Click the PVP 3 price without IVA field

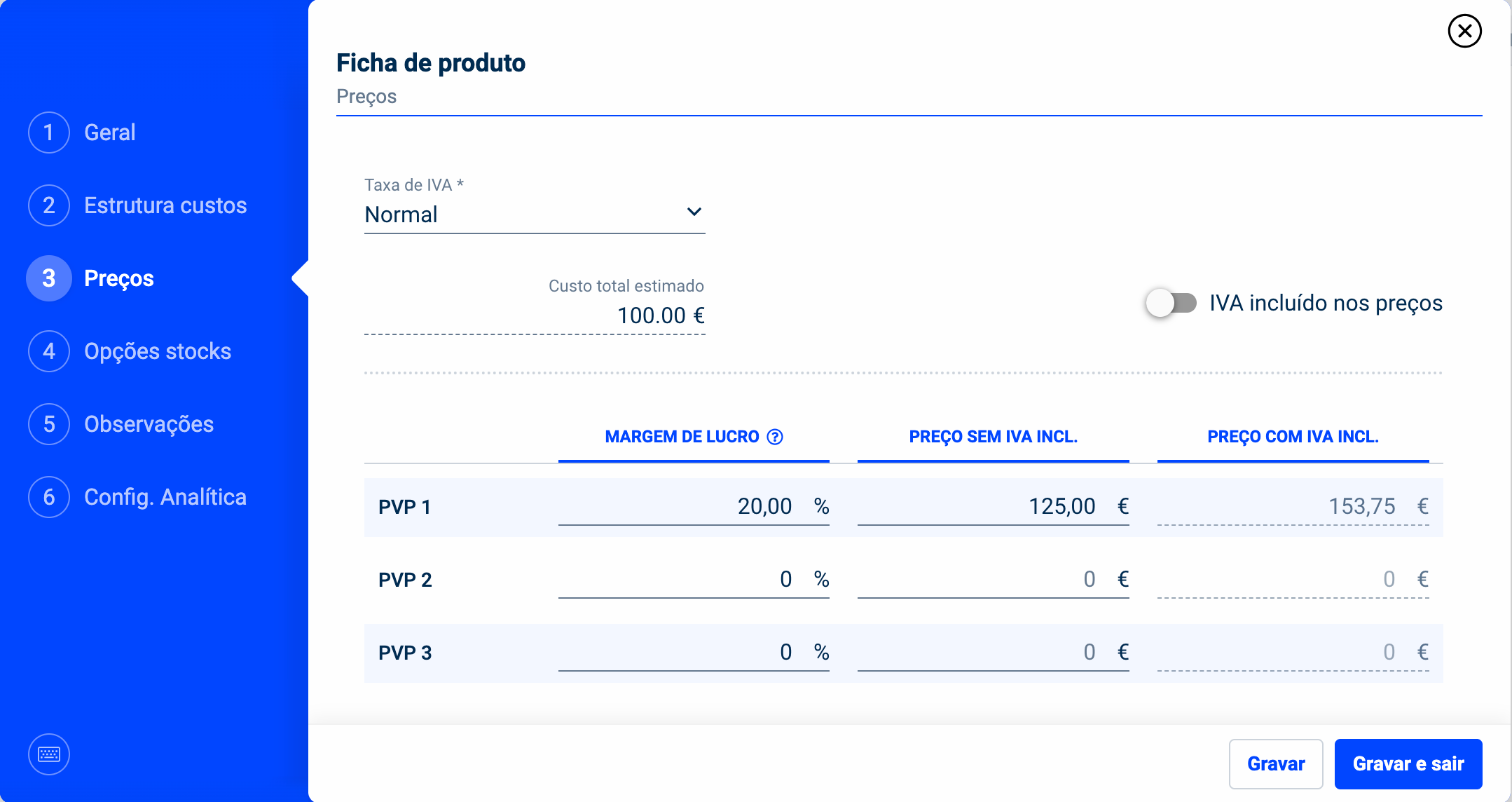(x=993, y=652)
